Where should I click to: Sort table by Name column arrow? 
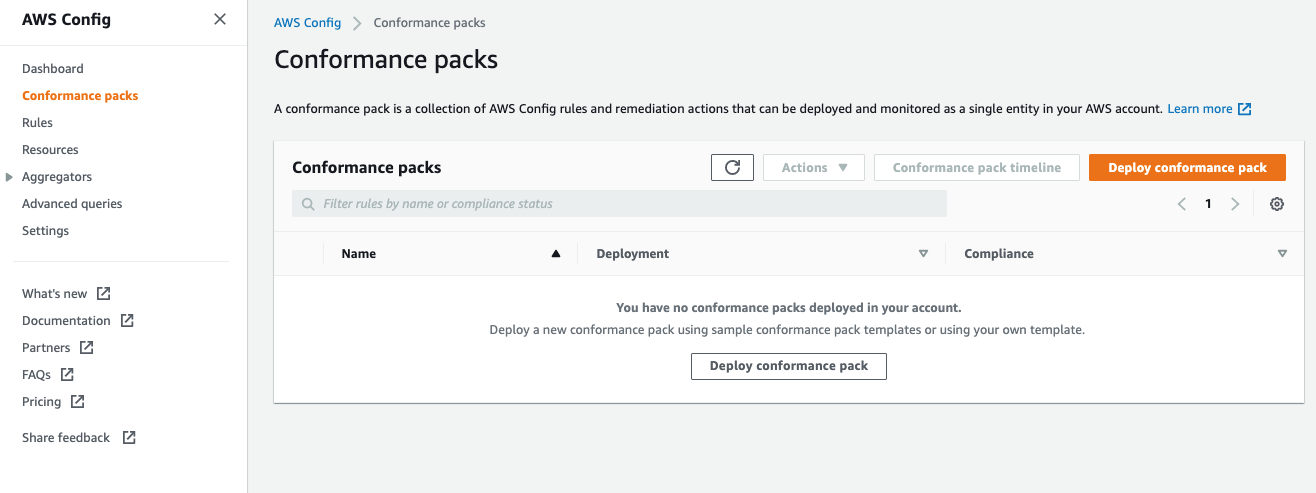click(556, 254)
